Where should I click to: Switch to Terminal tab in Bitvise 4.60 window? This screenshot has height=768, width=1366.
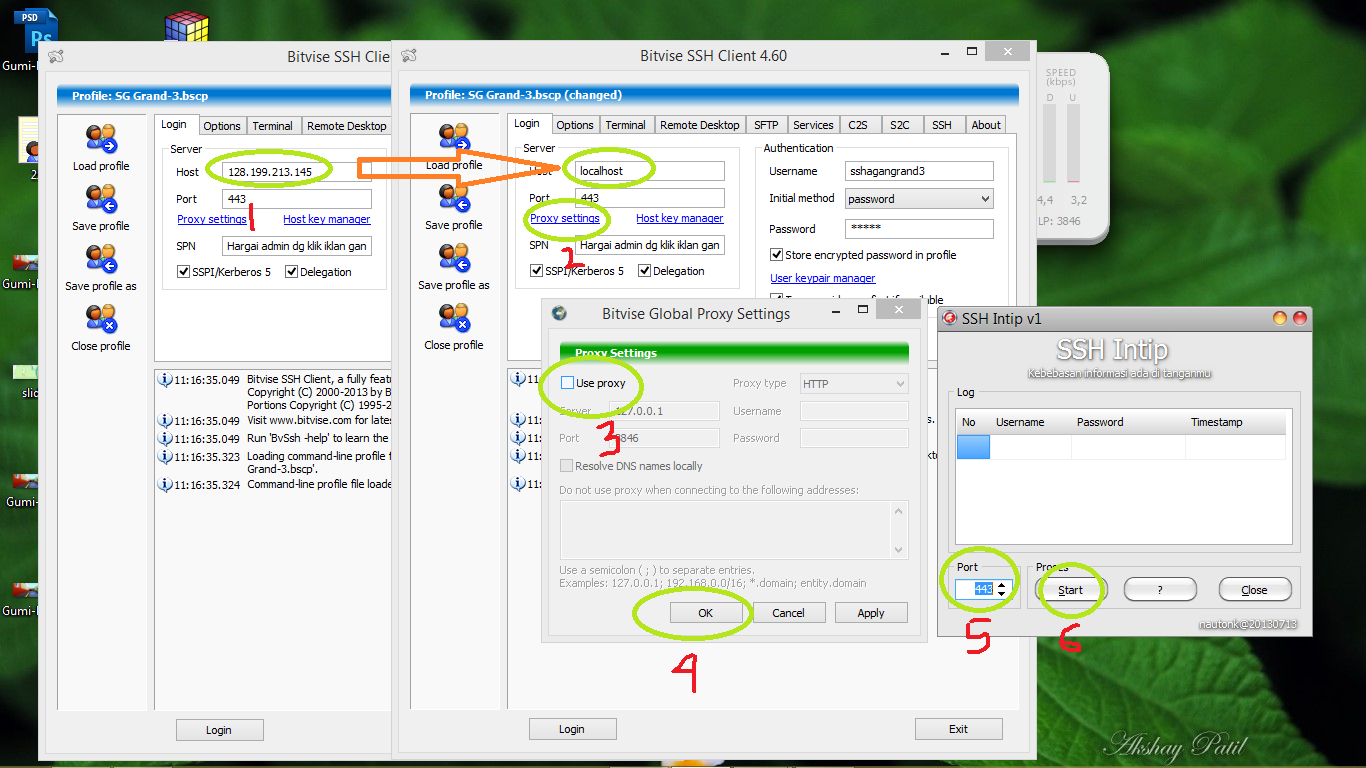click(x=626, y=125)
